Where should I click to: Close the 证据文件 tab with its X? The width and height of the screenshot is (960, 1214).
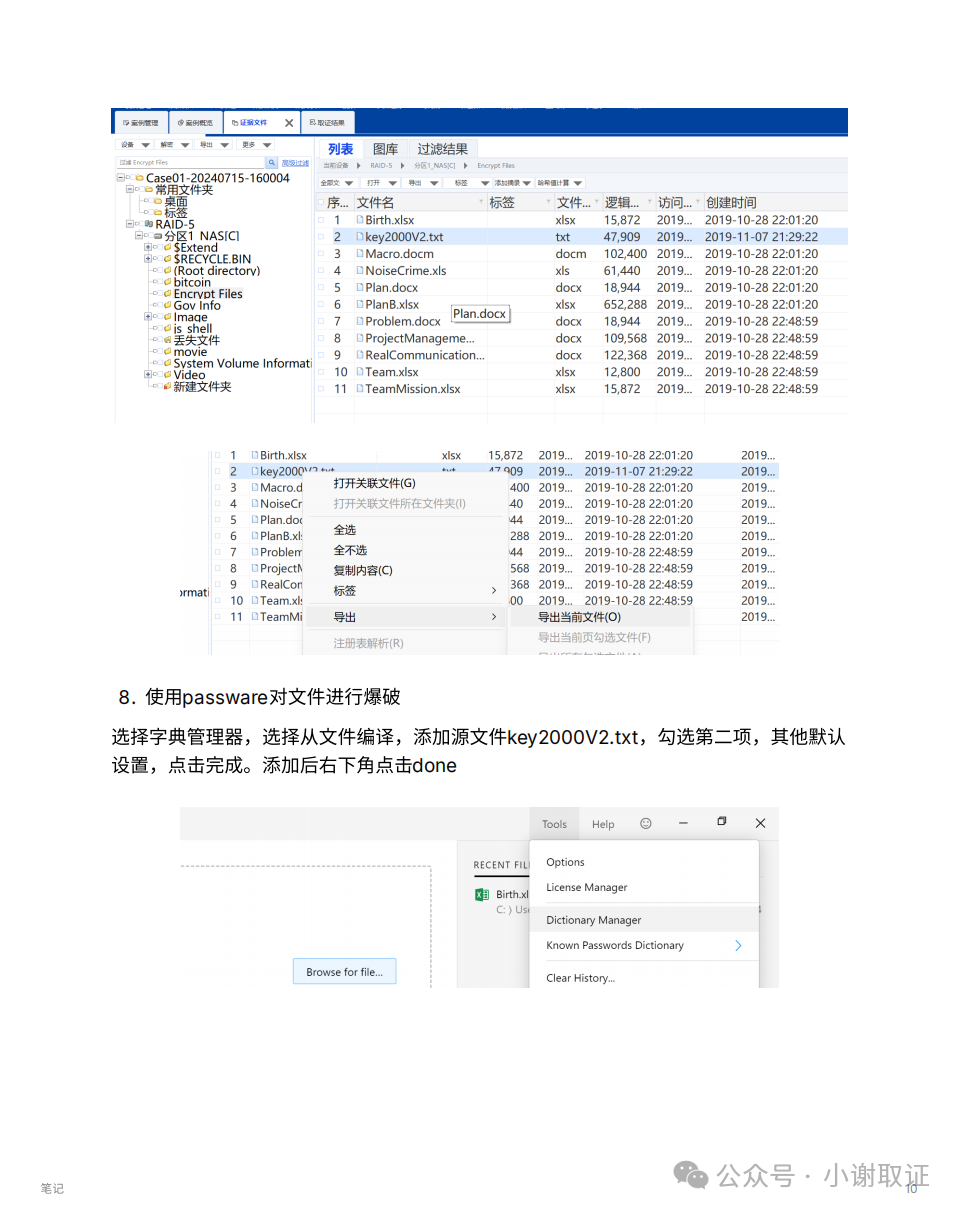(x=289, y=123)
